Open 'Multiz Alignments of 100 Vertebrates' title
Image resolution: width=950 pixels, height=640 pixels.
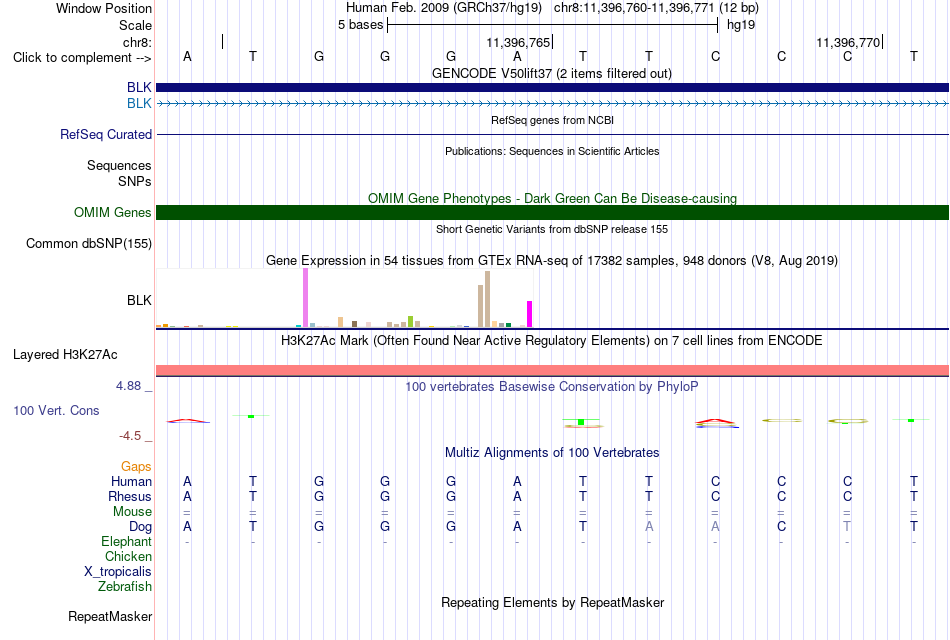coord(552,453)
